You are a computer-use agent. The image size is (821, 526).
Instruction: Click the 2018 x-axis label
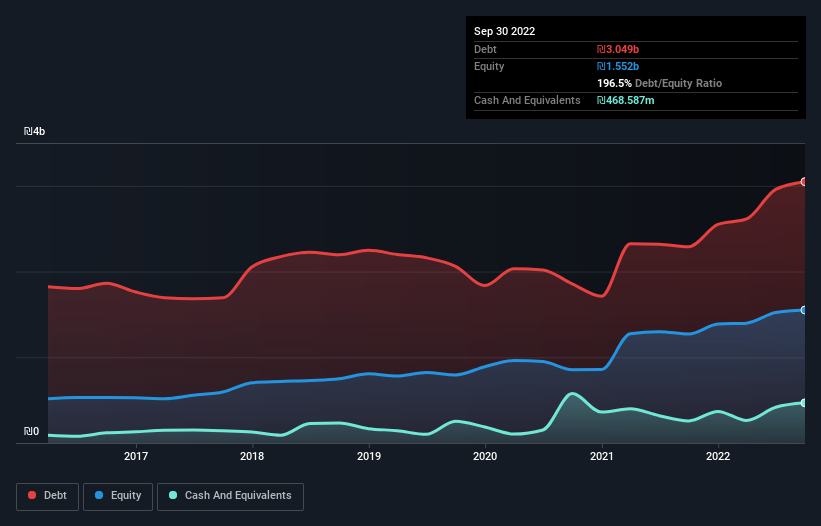point(252,456)
